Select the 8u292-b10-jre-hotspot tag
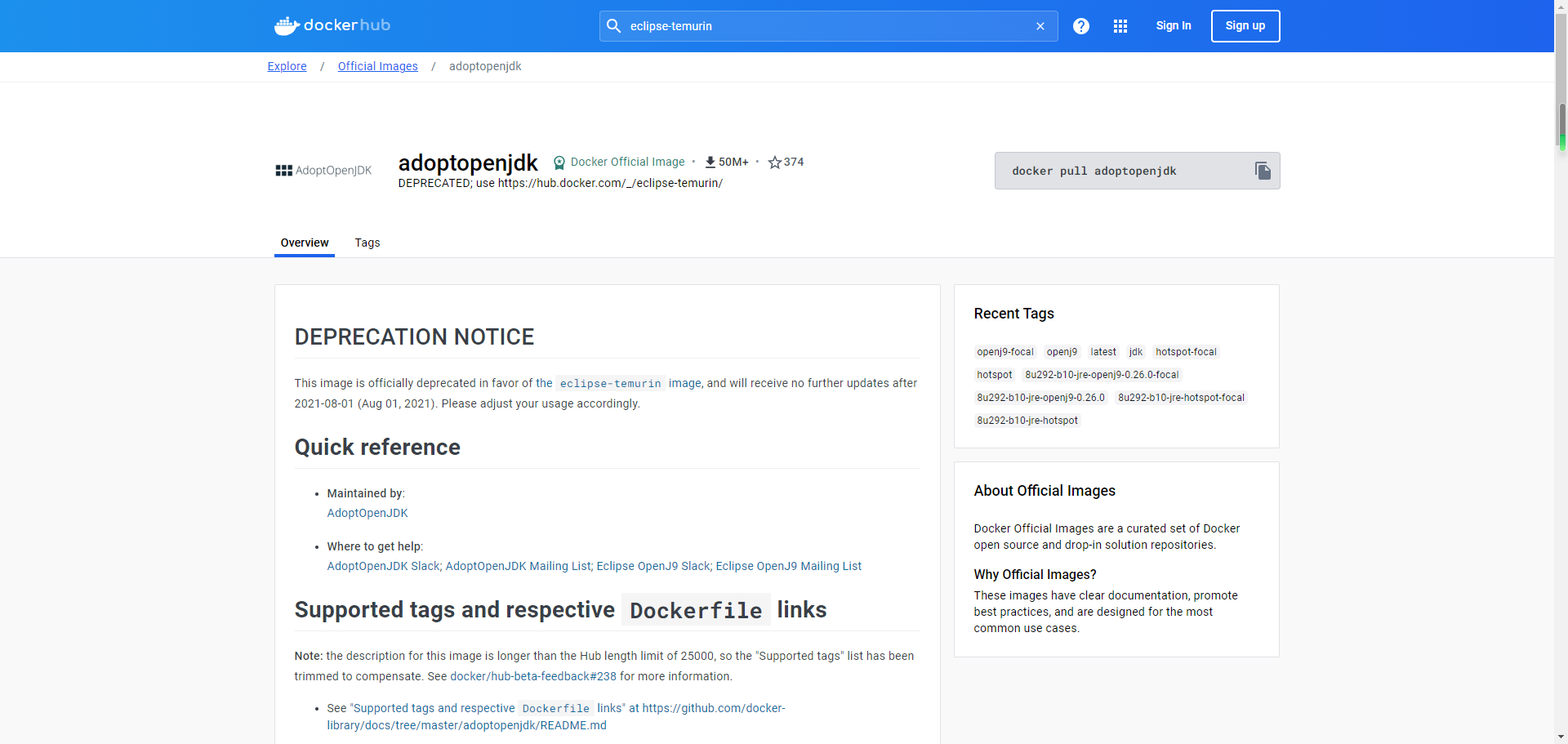1568x744 pixels. [x=1027, y=421]
